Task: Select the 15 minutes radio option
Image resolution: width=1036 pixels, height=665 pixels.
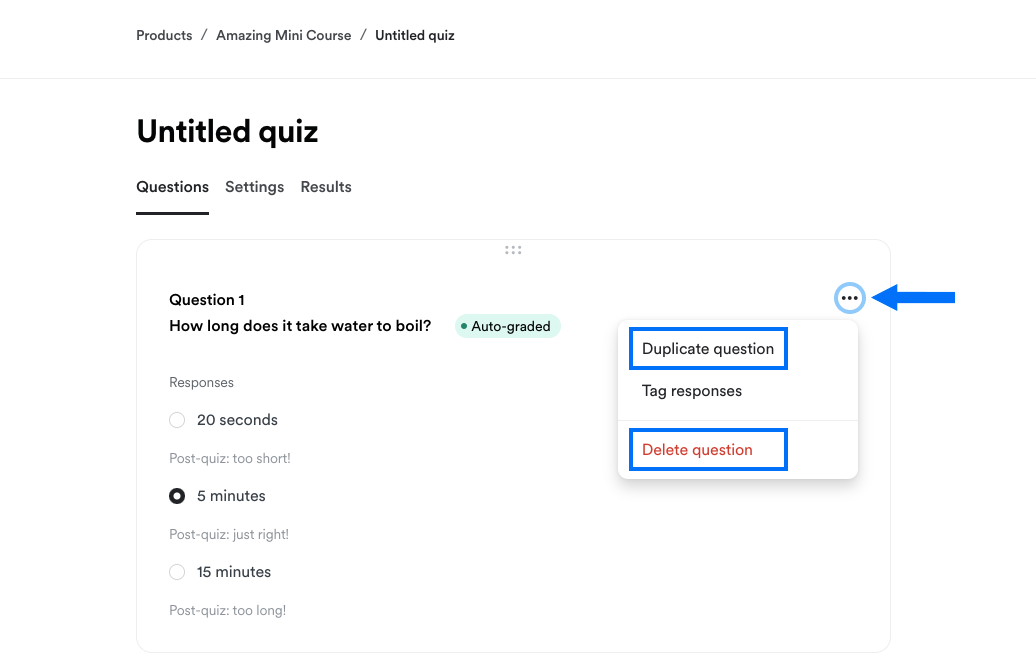Action: tap(177, 572)
